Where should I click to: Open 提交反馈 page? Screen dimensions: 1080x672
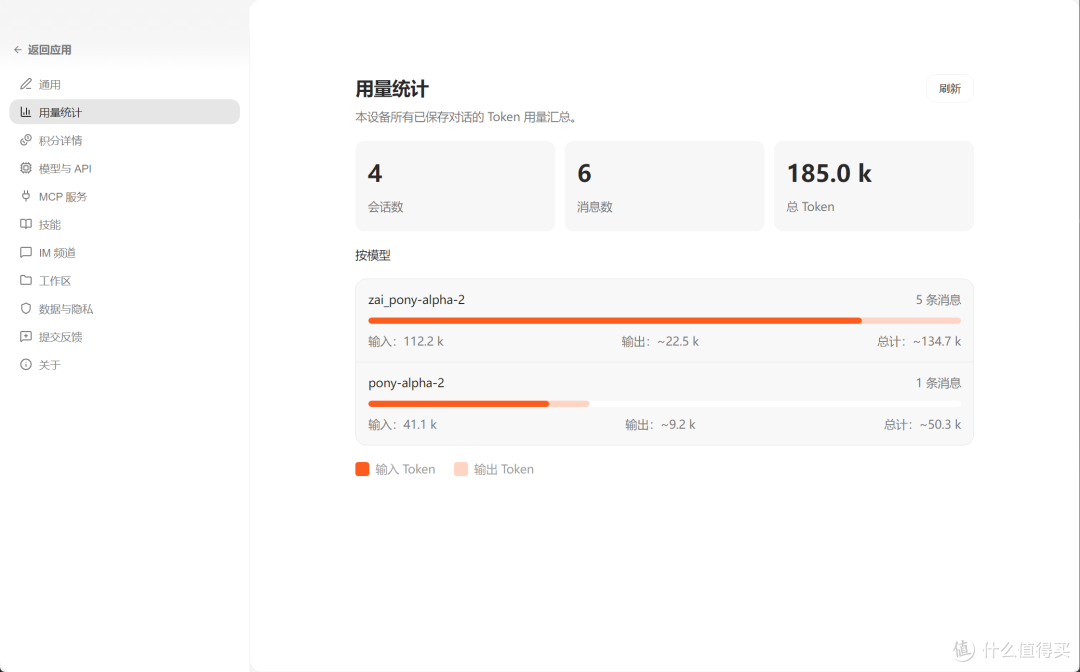[125, 337]
